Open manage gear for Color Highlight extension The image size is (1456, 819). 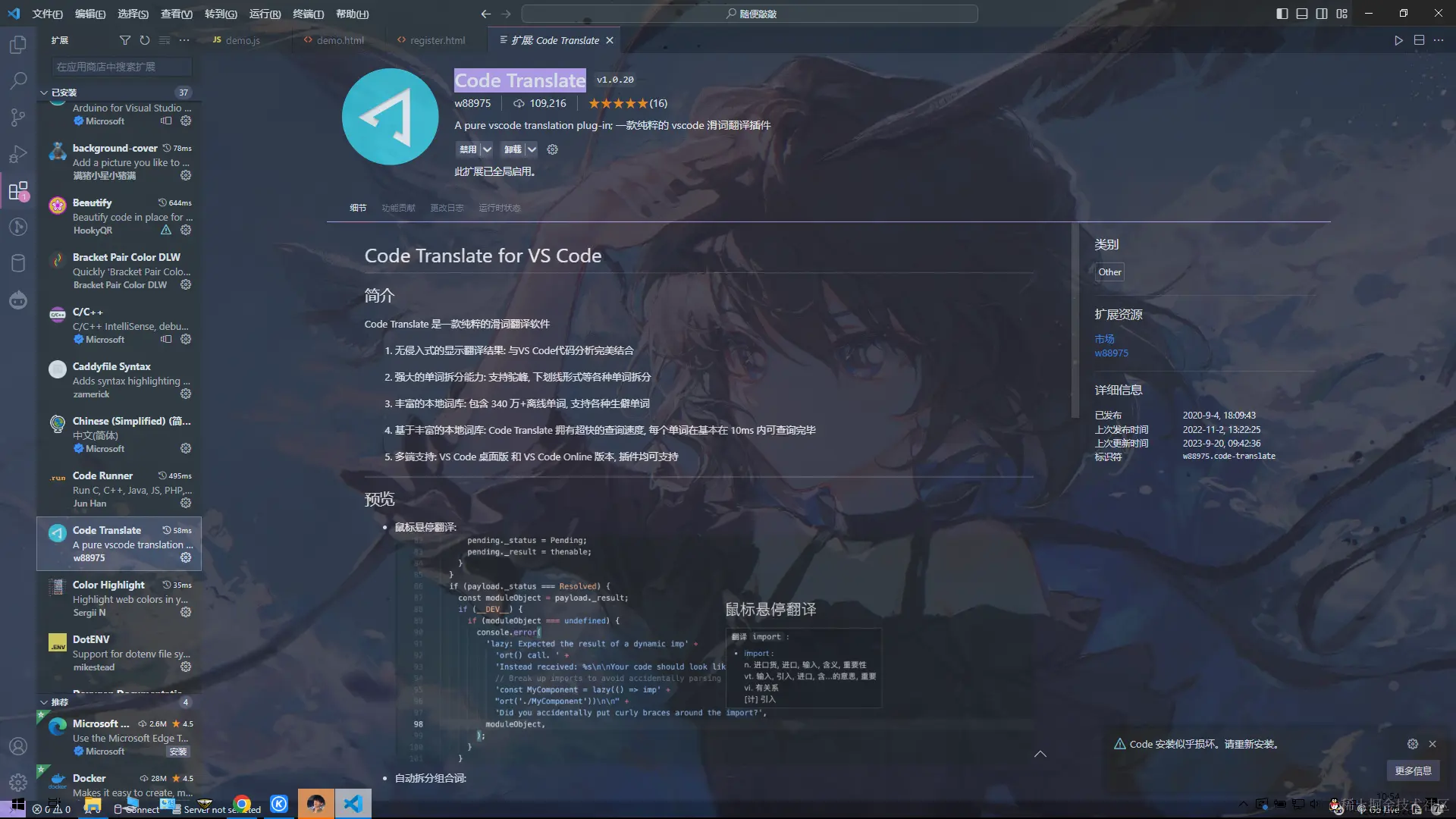point(186,612)
